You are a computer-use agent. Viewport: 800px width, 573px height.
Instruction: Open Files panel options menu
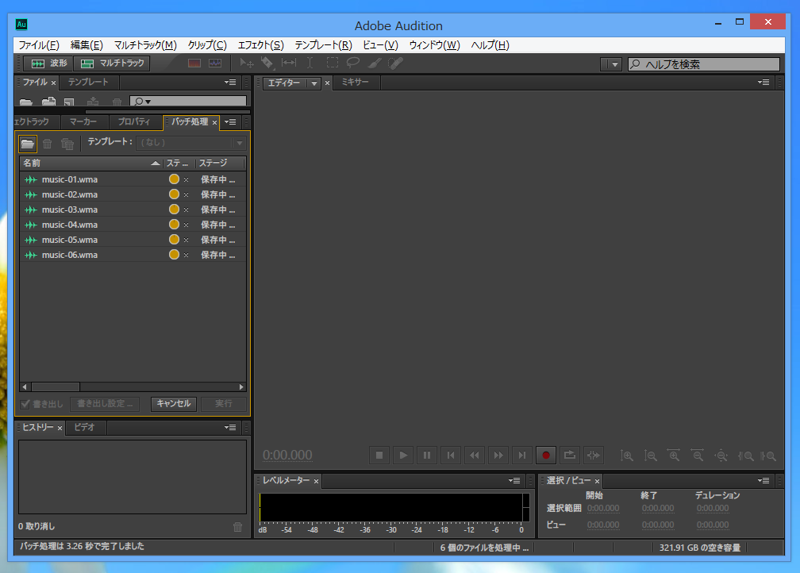click(x=230, y=82)
